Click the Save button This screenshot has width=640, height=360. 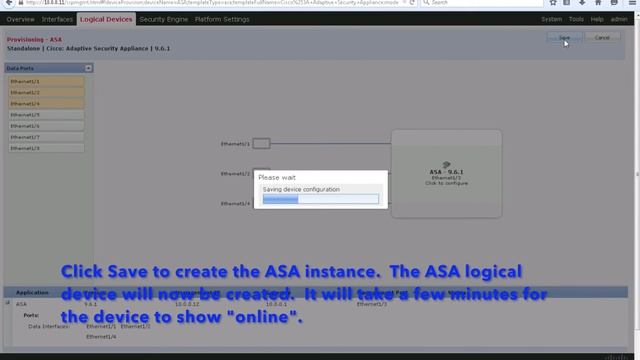564,38
